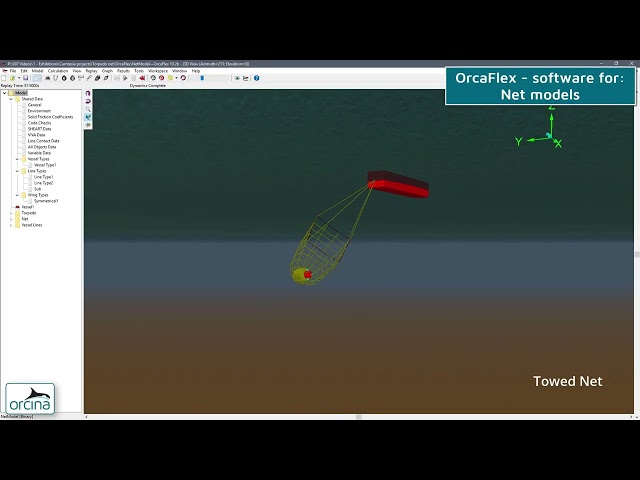Select Environment in the model tree
The width and height of the screenshot is (640, 480).
click(39, 111)
